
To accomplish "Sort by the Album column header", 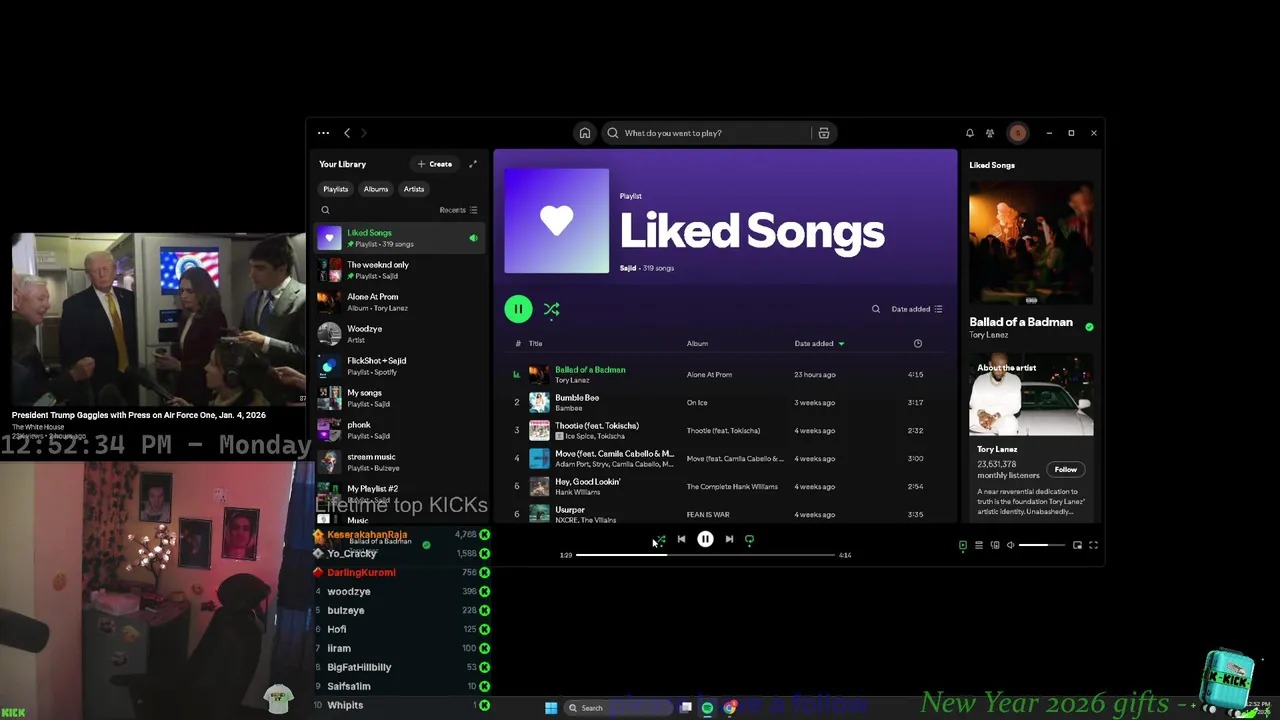I will pyautogui.click(x=697, y=343).
